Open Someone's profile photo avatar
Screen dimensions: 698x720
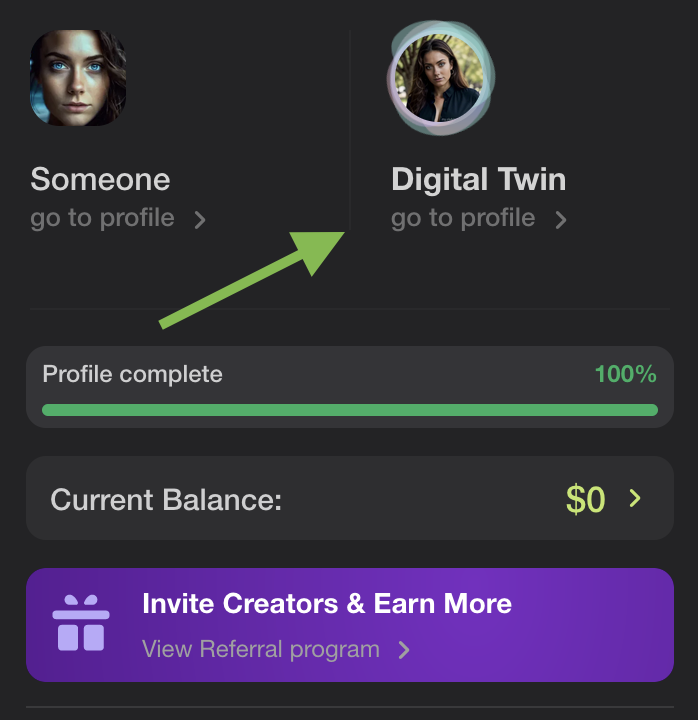[x=78, y=78]
